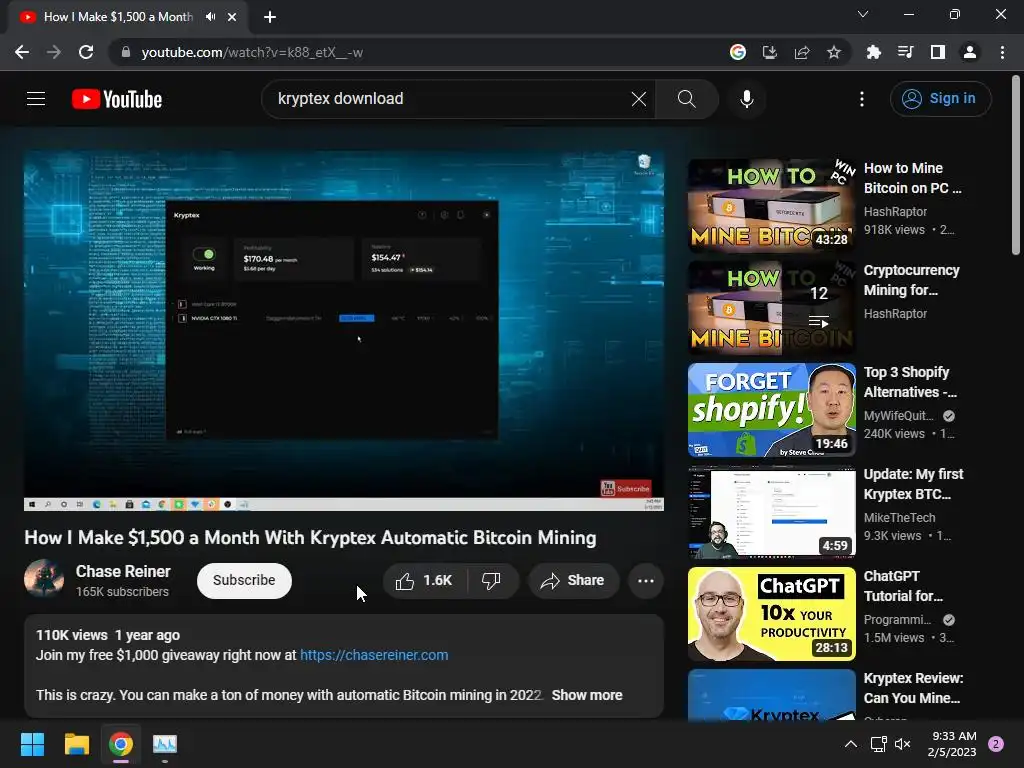The height and width of the screenshot is (768, 1024).
Task: Click Chrome icon in taskbar
Action: 121,744
